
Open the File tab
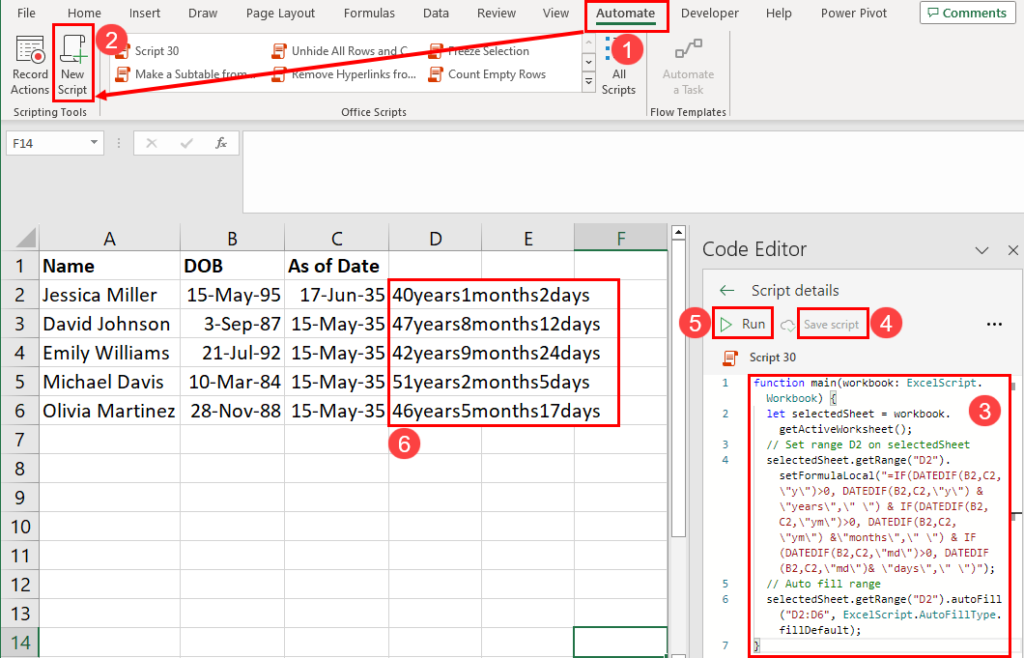click(x=26, y=13)
